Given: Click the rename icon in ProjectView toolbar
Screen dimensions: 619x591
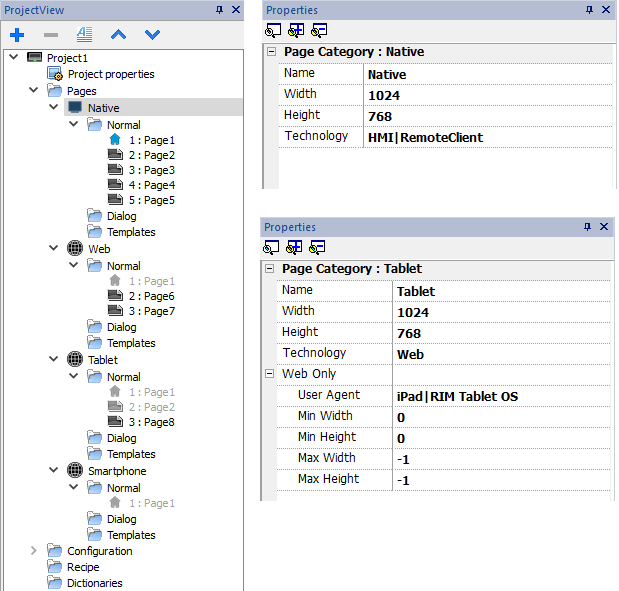Looking at the screenshot, I should [x=84, y=34].
